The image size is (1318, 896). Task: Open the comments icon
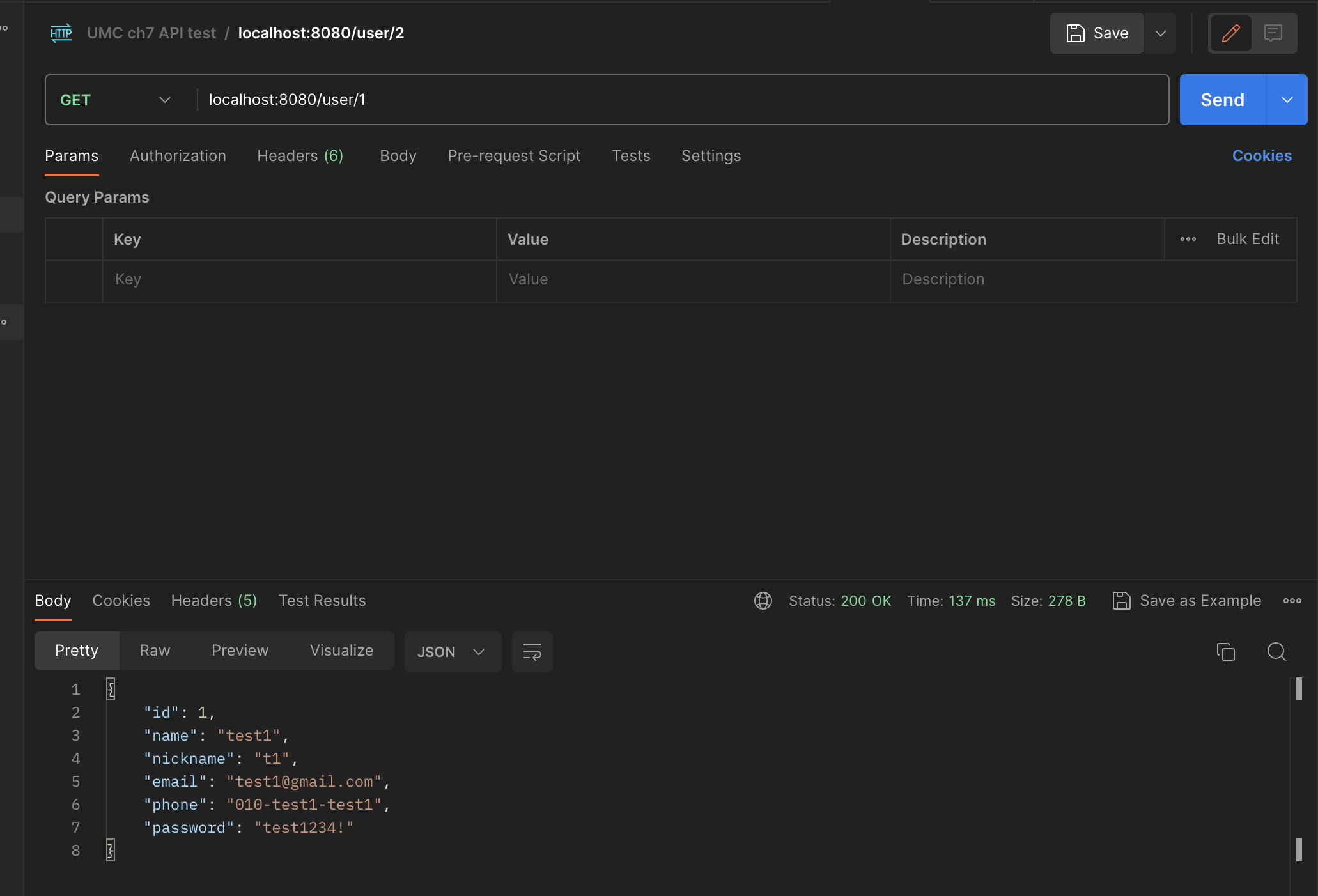(1273, 33)
